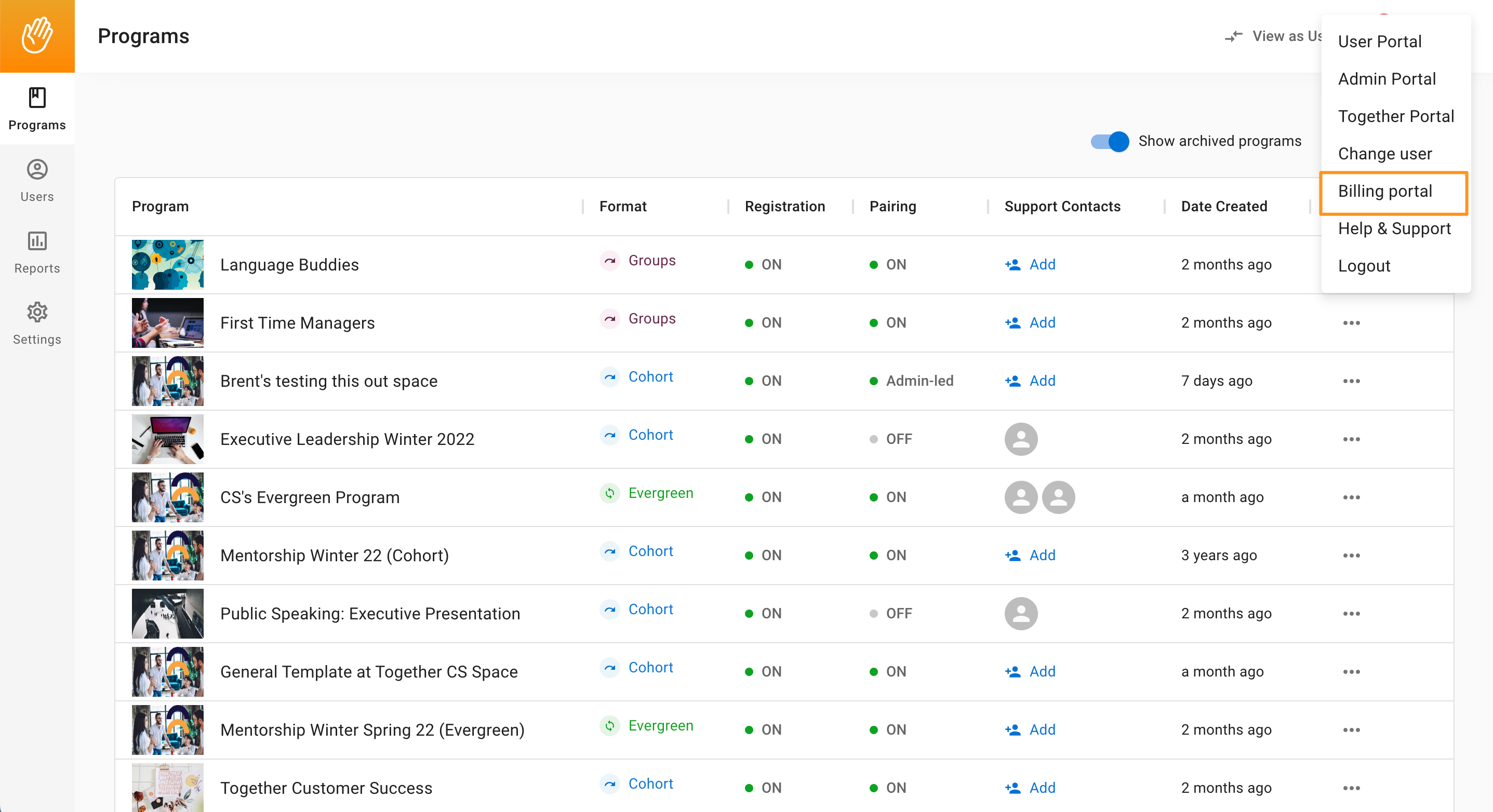Click the support contact avatar for Executive Leadership Winter 2022

click(x=1021, y=439)
